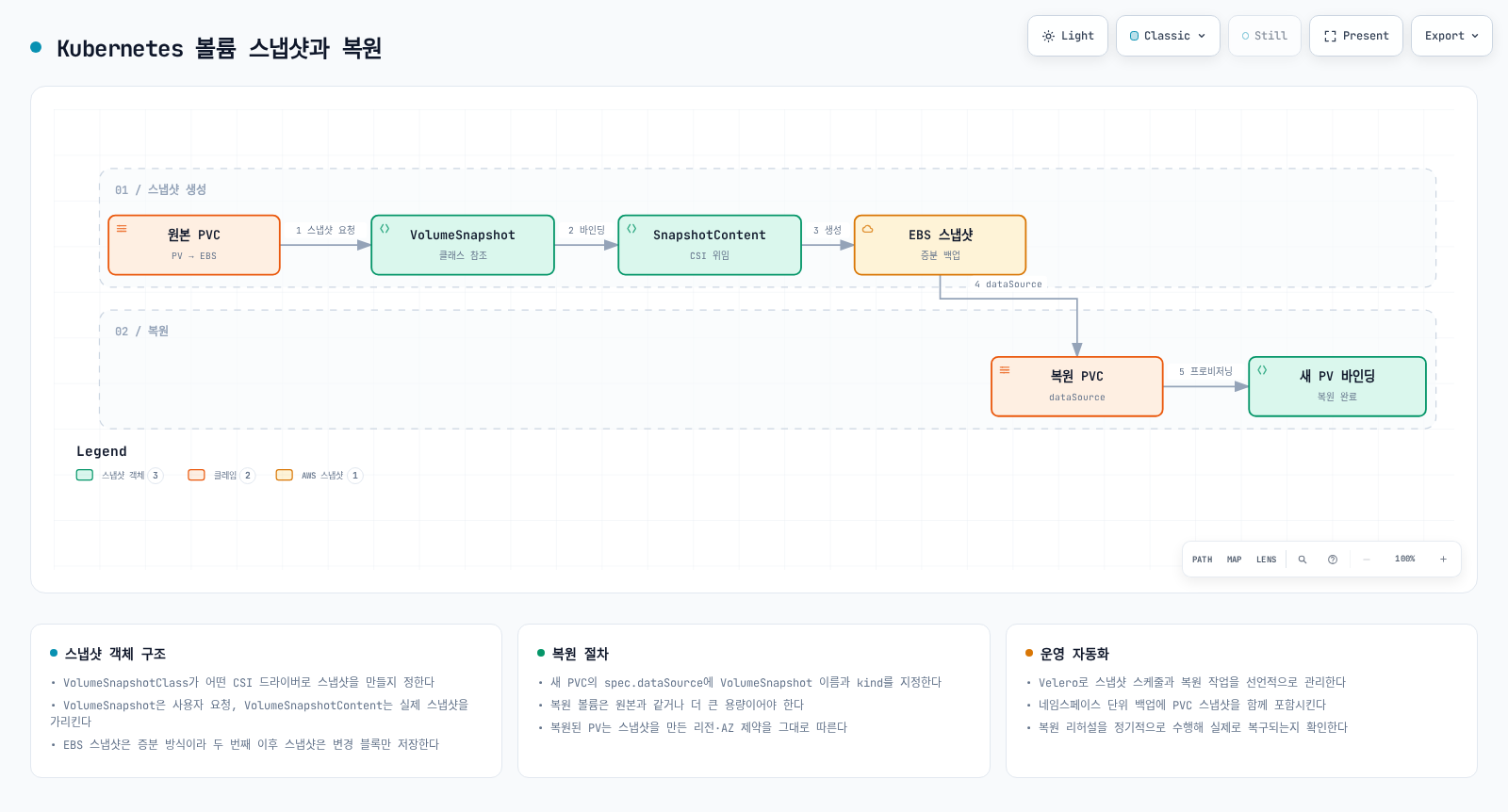Select the SnapshotContent node

[x=710, y=245]
